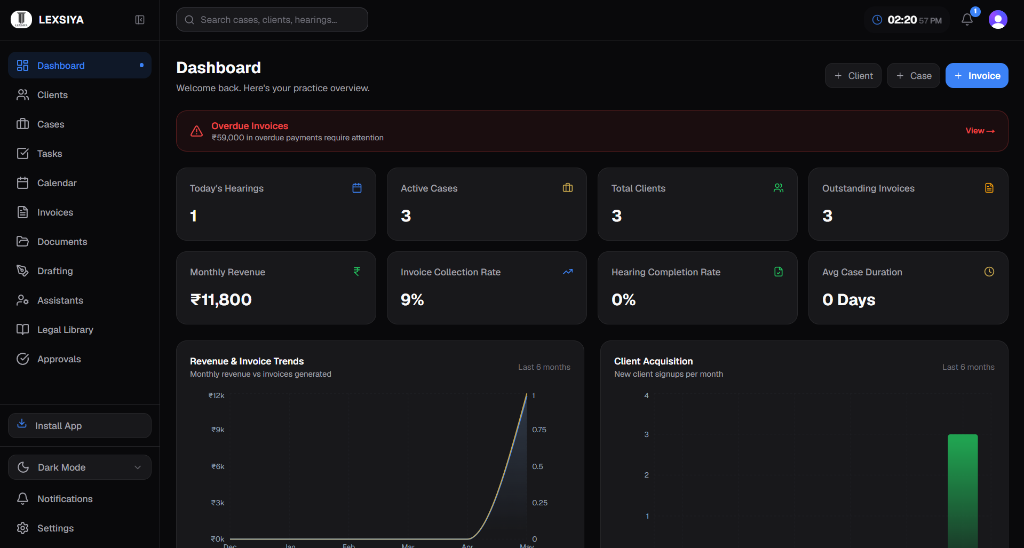Click the Dashboard page heading

(218, 68)
